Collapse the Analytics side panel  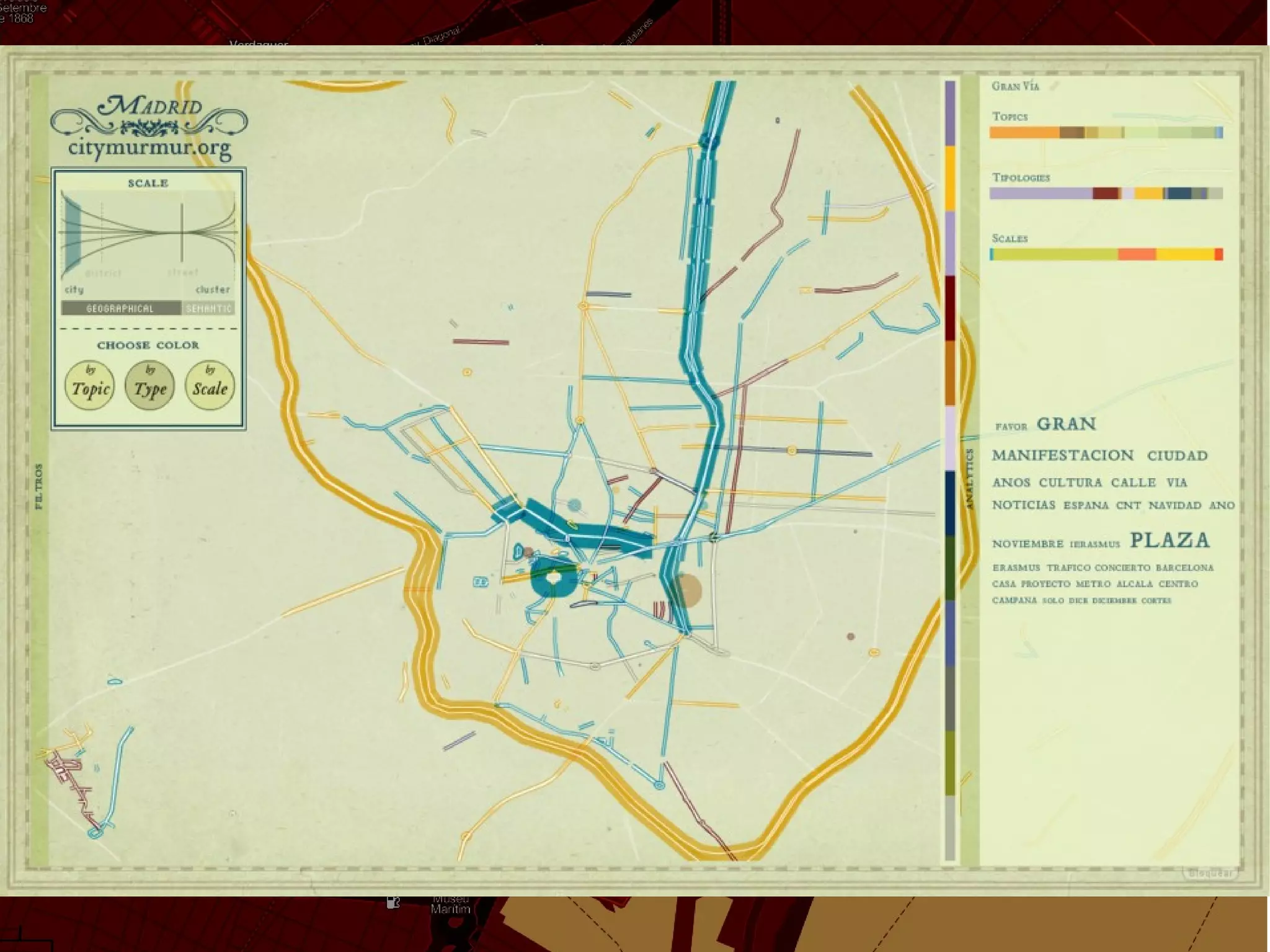[970, 479]
